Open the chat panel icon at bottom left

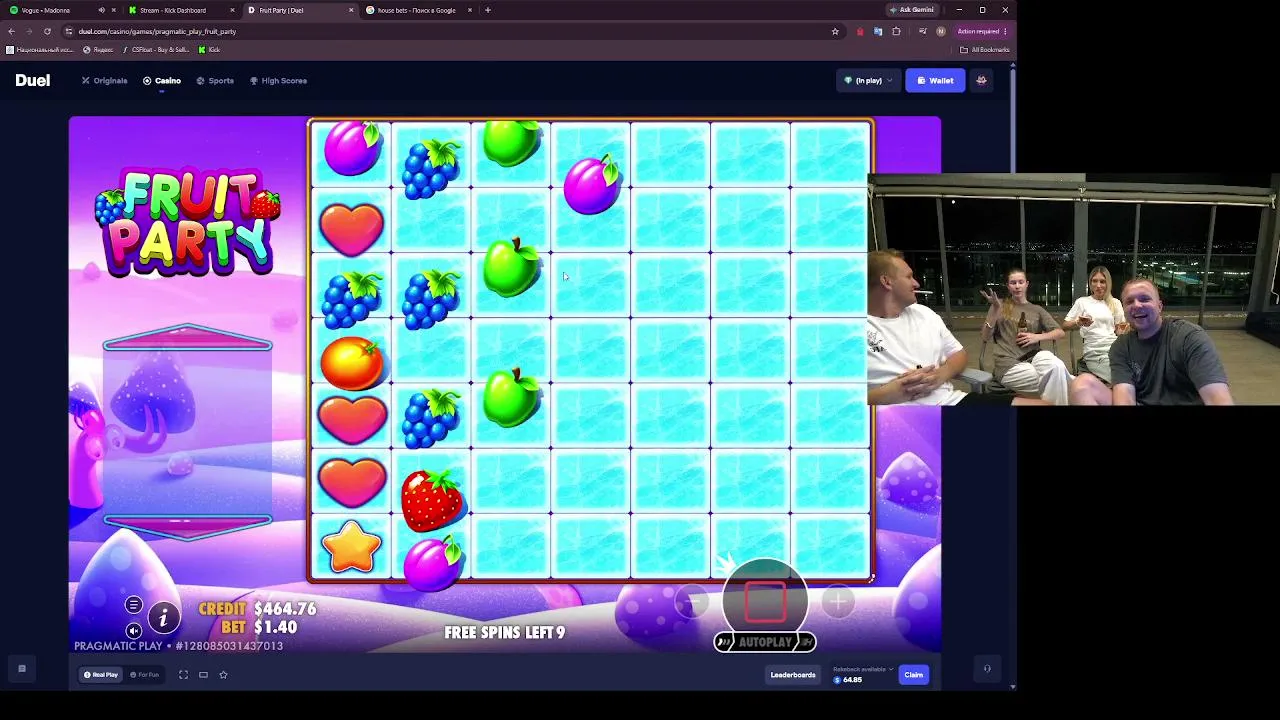[x=22, y=669]
